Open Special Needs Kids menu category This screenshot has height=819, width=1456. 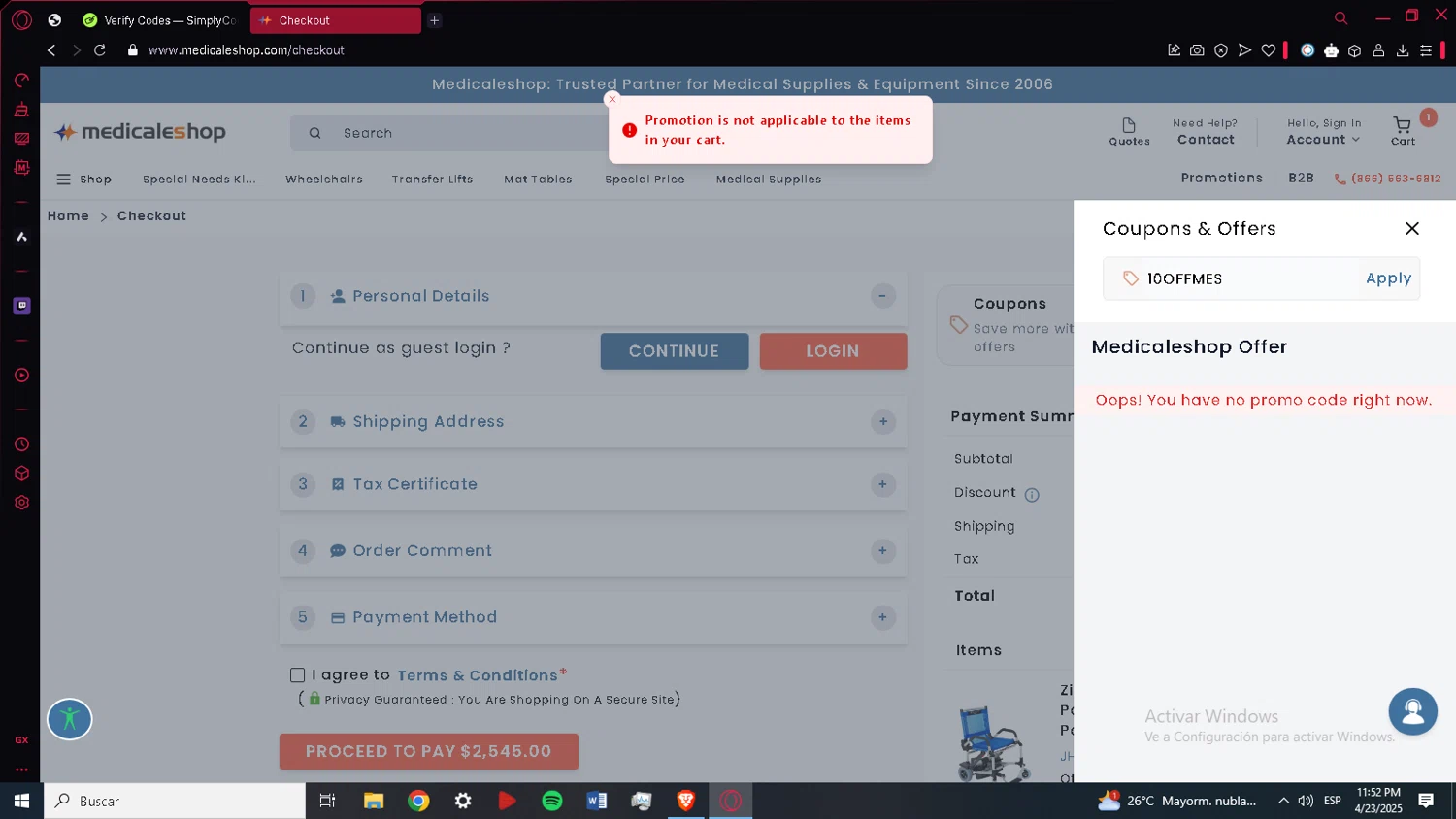click(x=199, y=180)
